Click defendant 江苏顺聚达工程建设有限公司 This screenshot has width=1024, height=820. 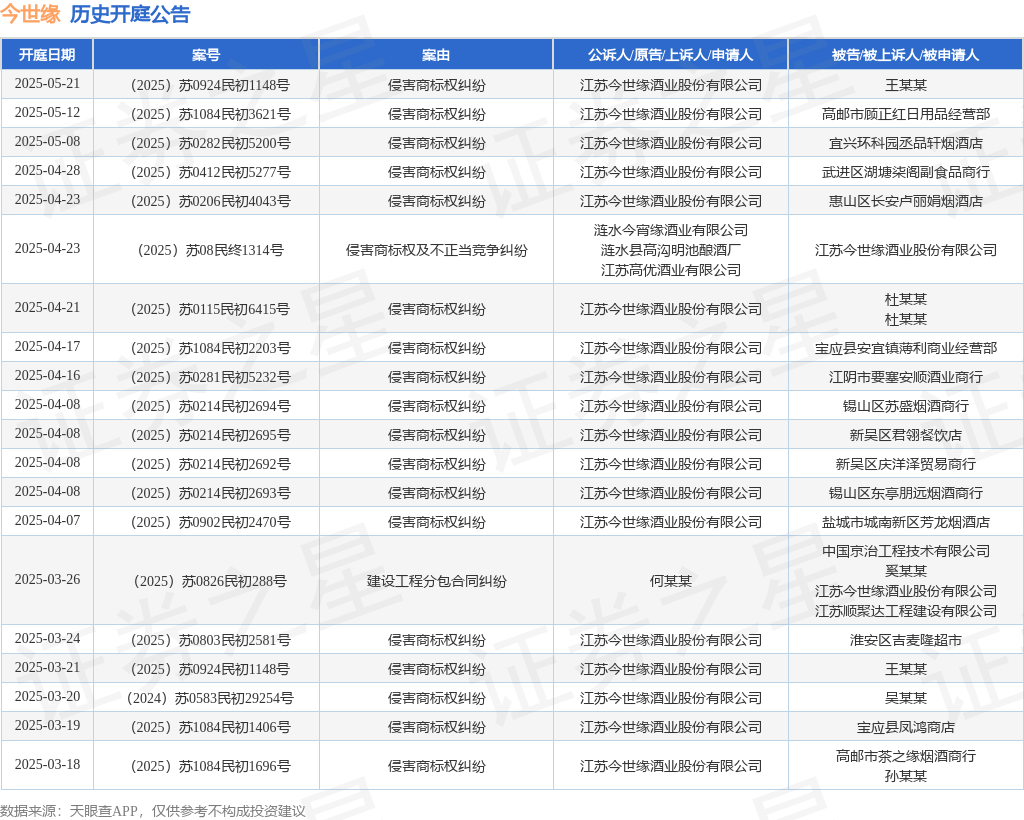pyautogui.click(x=906, y=611)
